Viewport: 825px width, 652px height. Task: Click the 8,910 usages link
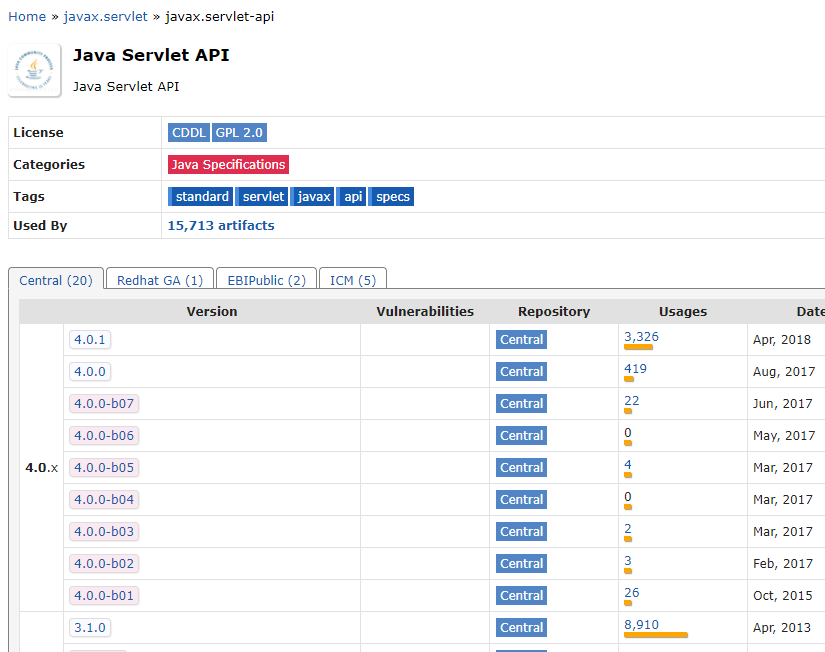click(x=641, y=624)
